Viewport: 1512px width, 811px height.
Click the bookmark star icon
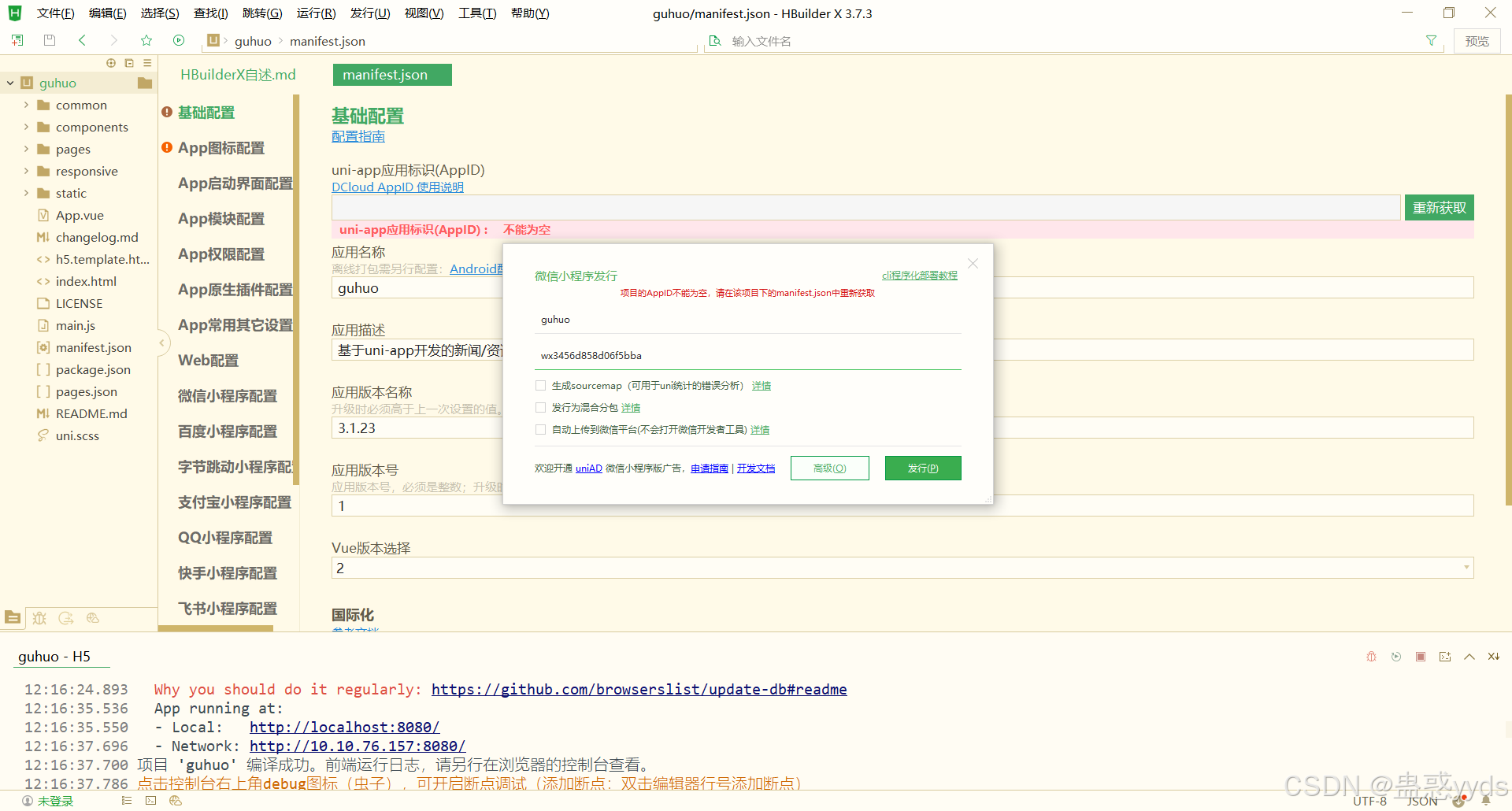coord(146,40)
